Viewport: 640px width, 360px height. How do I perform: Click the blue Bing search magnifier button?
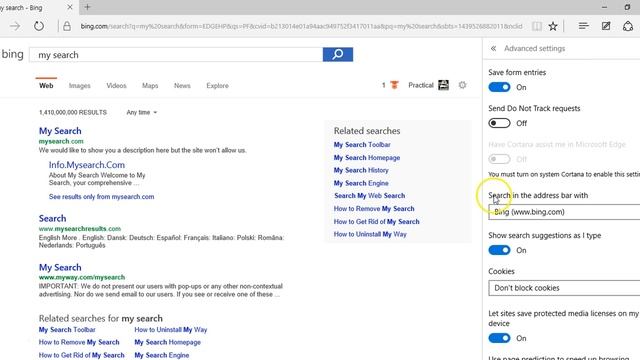point(338,54)
